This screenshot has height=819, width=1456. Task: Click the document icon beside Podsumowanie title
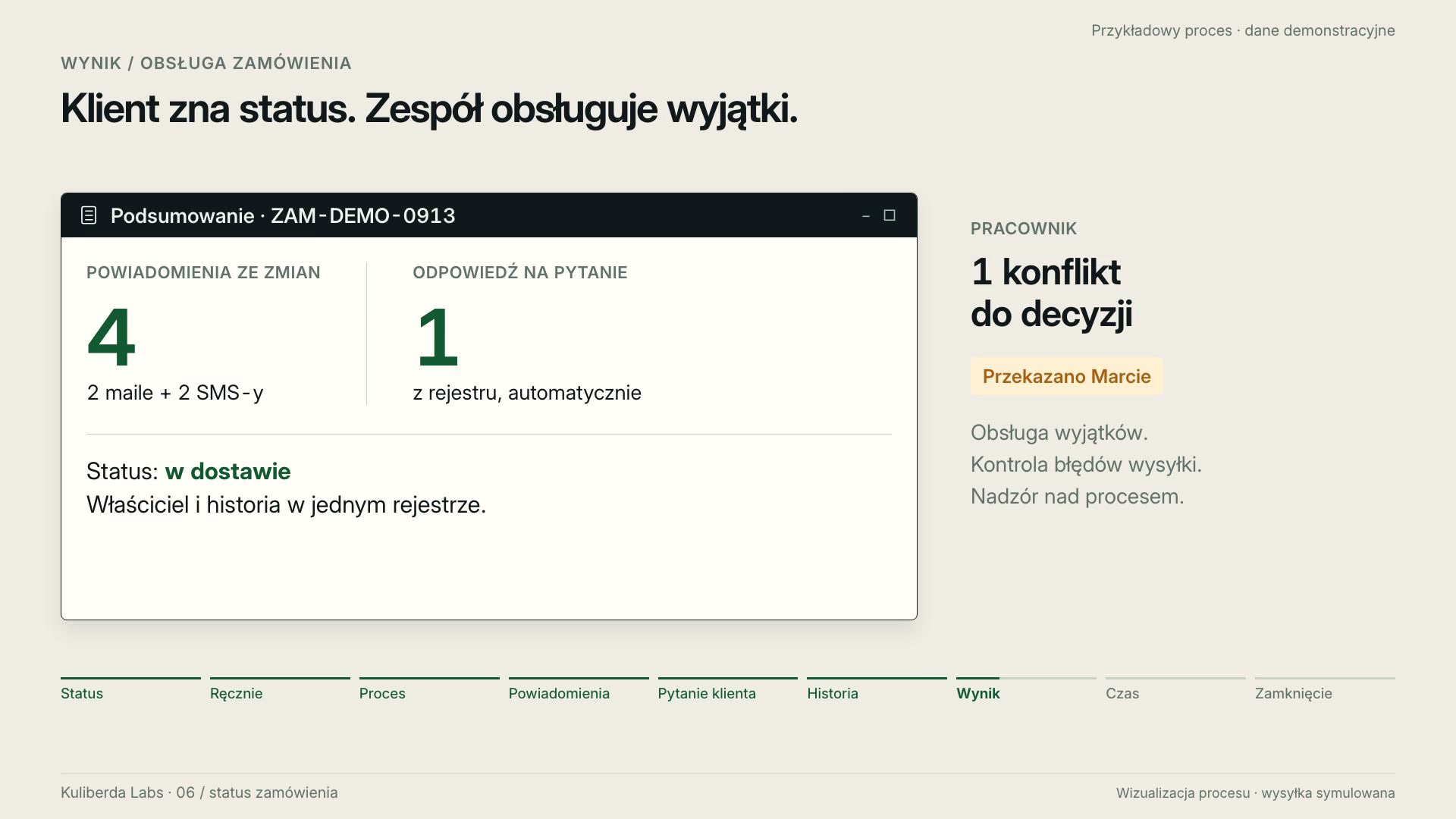point(89,215)
